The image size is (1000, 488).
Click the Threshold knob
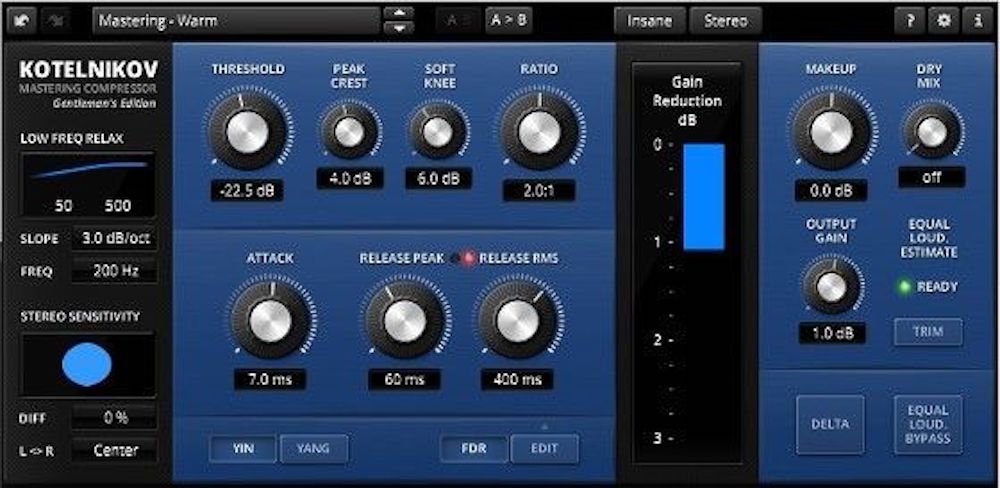coord(247,130)
